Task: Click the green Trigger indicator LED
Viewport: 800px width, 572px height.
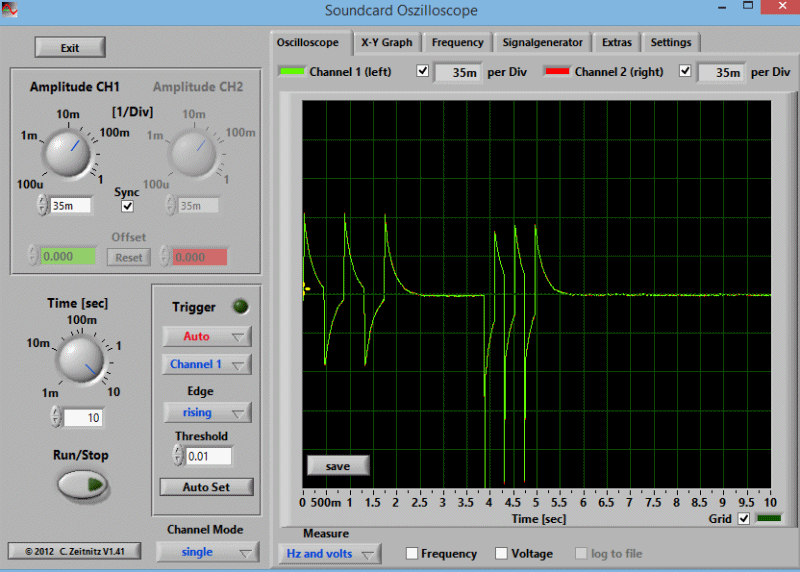Action: coord(240,307)
